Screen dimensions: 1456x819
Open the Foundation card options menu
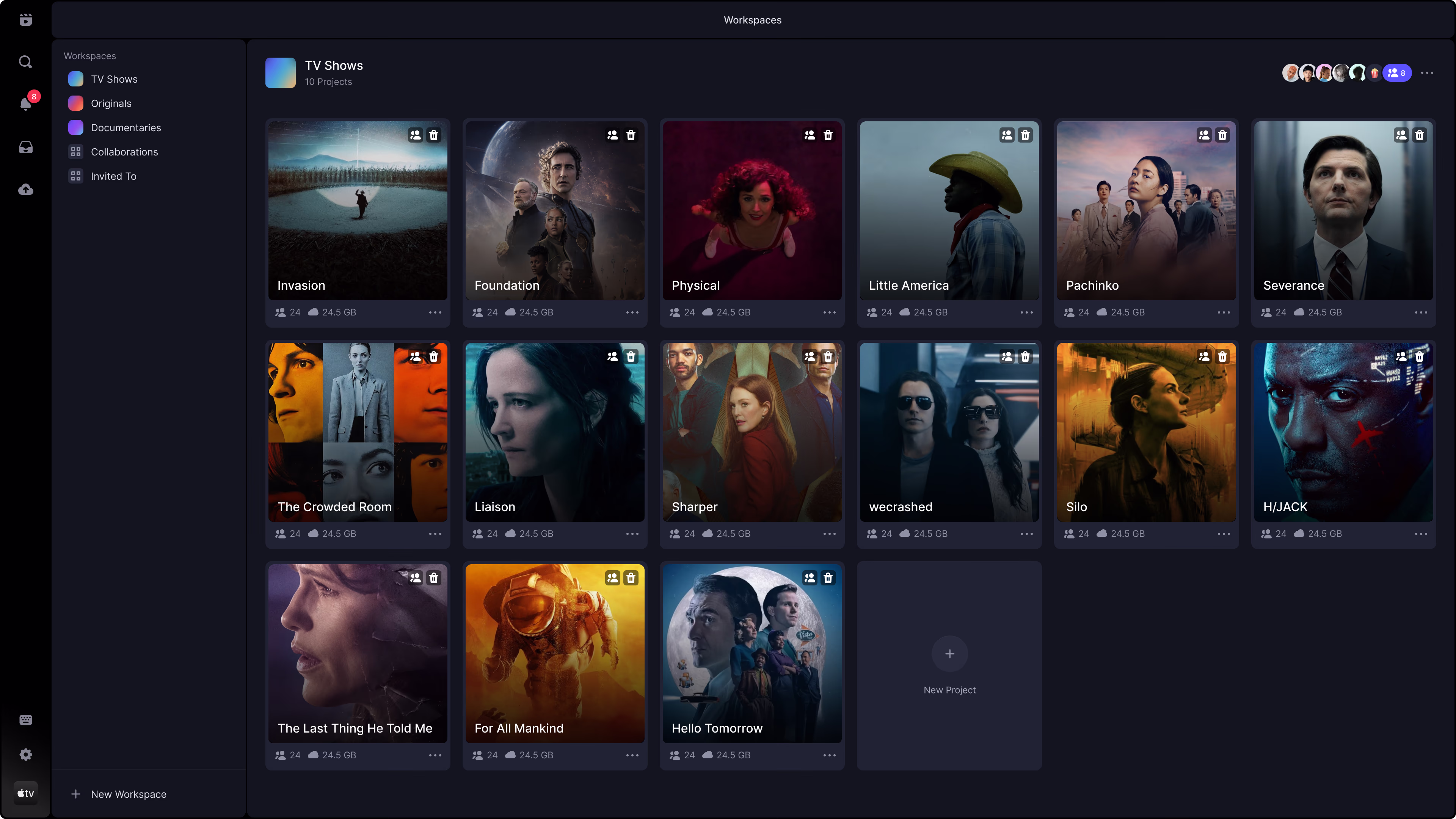632,312
